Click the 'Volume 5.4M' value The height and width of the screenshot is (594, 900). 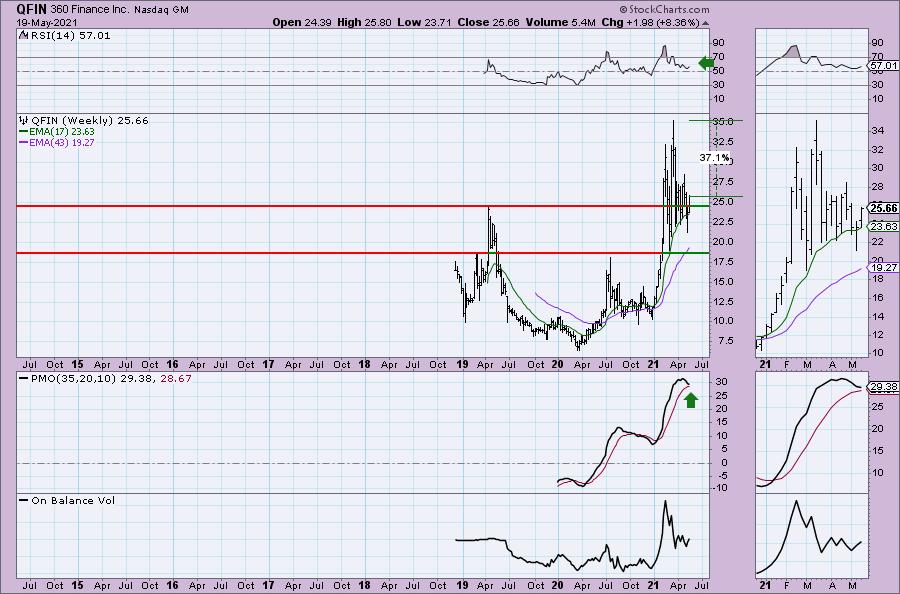(561, 22)
